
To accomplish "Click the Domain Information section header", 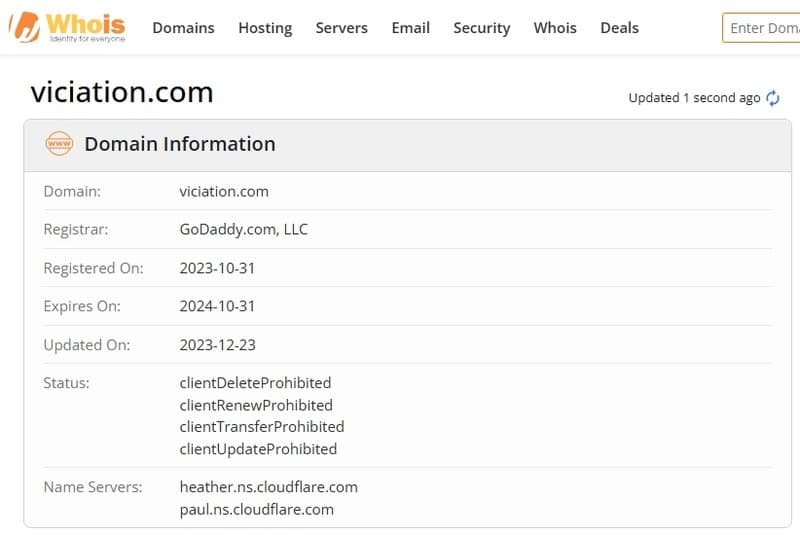I will click(179, 144).
